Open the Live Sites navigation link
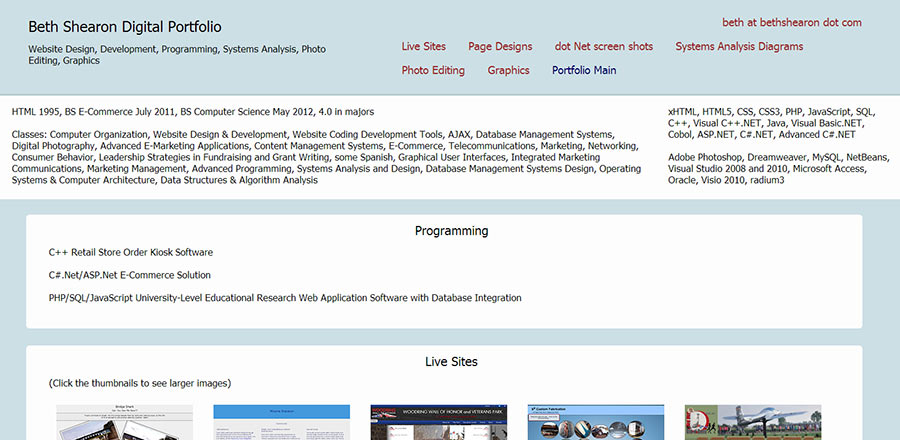Image resolution: width=900 pixels, height=440 pixels. tap(423, 46)
